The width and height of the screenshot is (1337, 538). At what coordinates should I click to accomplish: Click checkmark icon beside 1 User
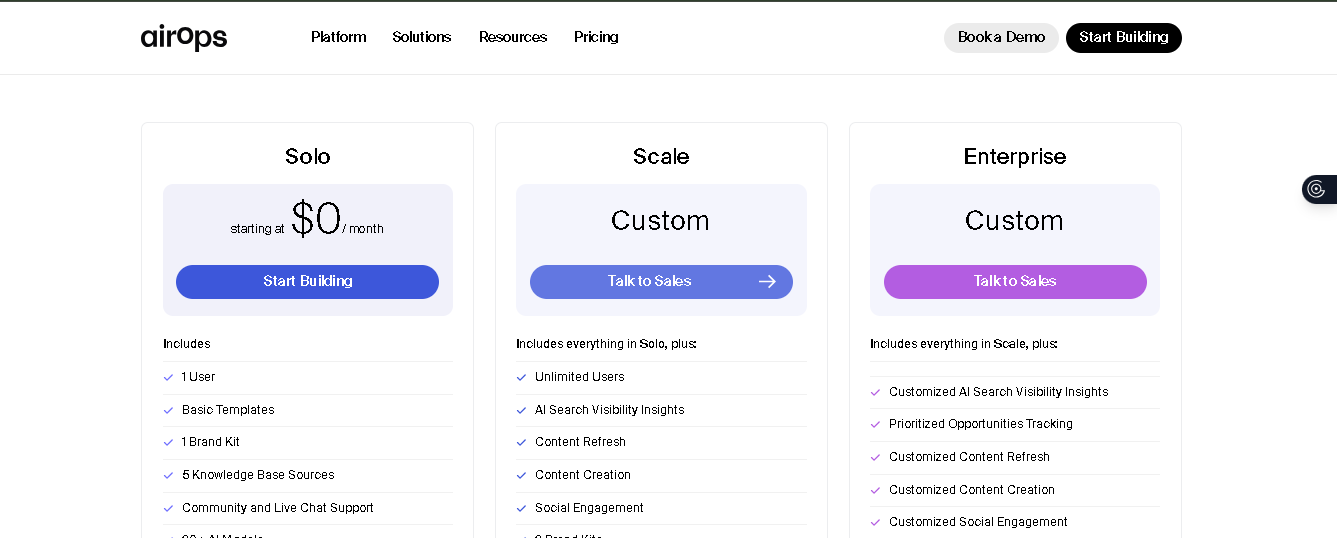pyautogui.click(x=168, y=378)
